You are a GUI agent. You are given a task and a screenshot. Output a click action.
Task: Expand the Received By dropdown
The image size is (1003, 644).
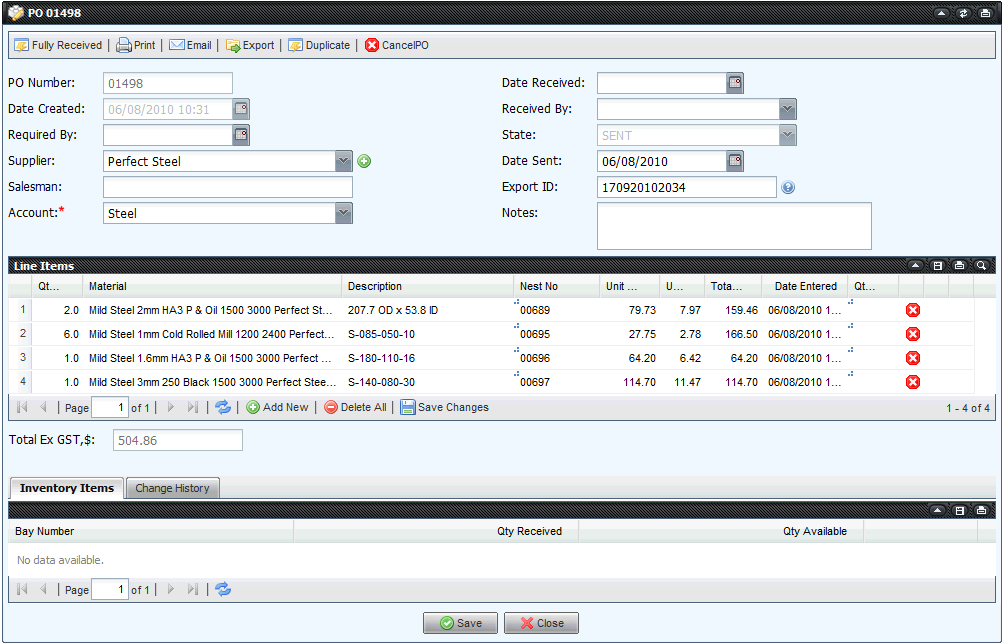coord(788,109)
